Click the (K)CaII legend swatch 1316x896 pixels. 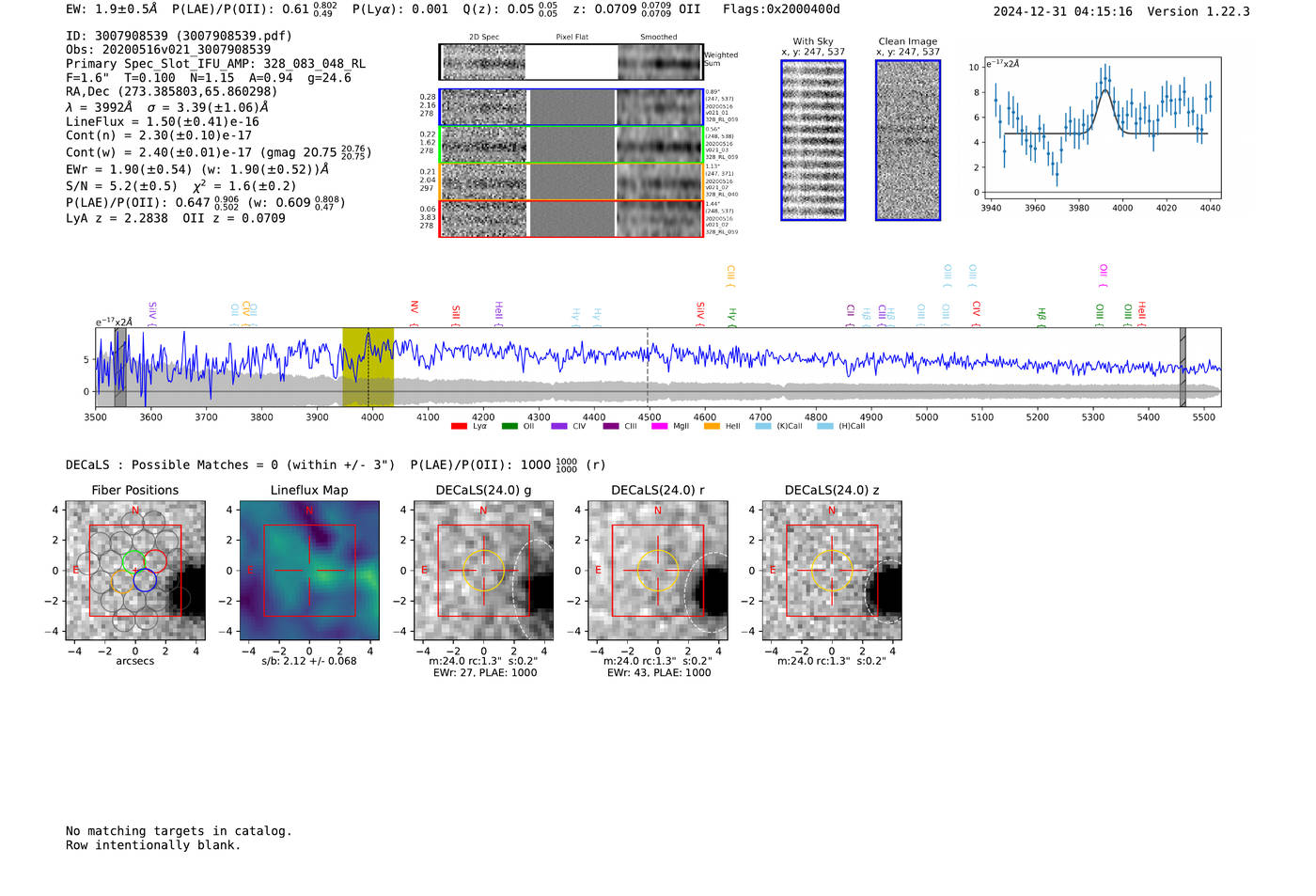pos(763,426)
